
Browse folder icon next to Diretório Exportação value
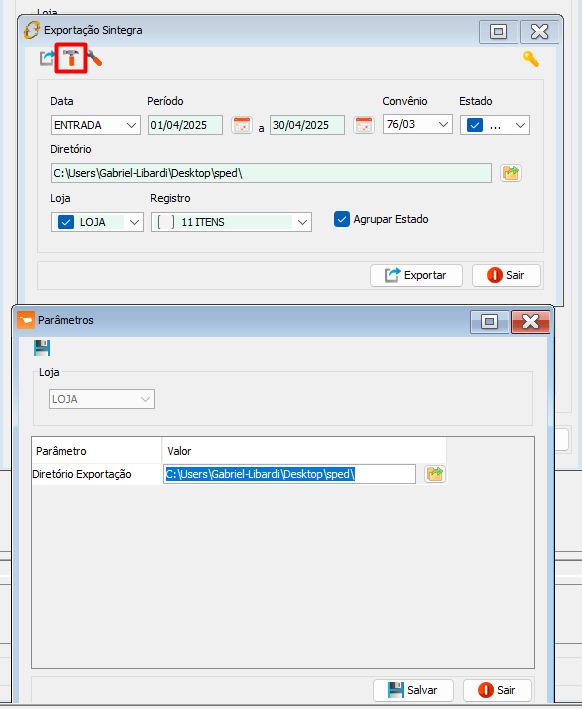(x=435, y=474)
